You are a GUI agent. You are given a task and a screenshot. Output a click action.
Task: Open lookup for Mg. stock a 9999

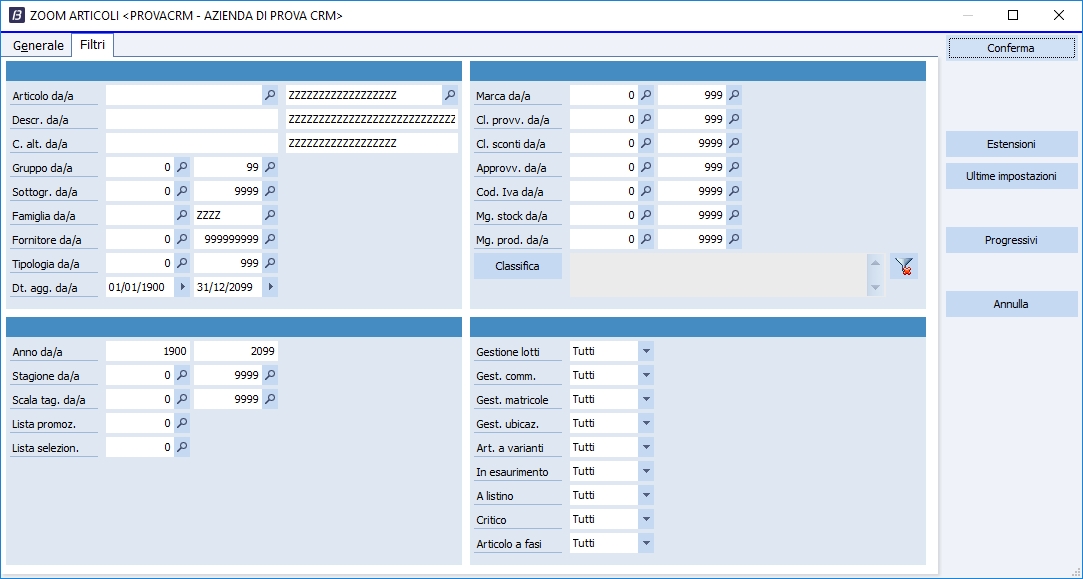734,216
